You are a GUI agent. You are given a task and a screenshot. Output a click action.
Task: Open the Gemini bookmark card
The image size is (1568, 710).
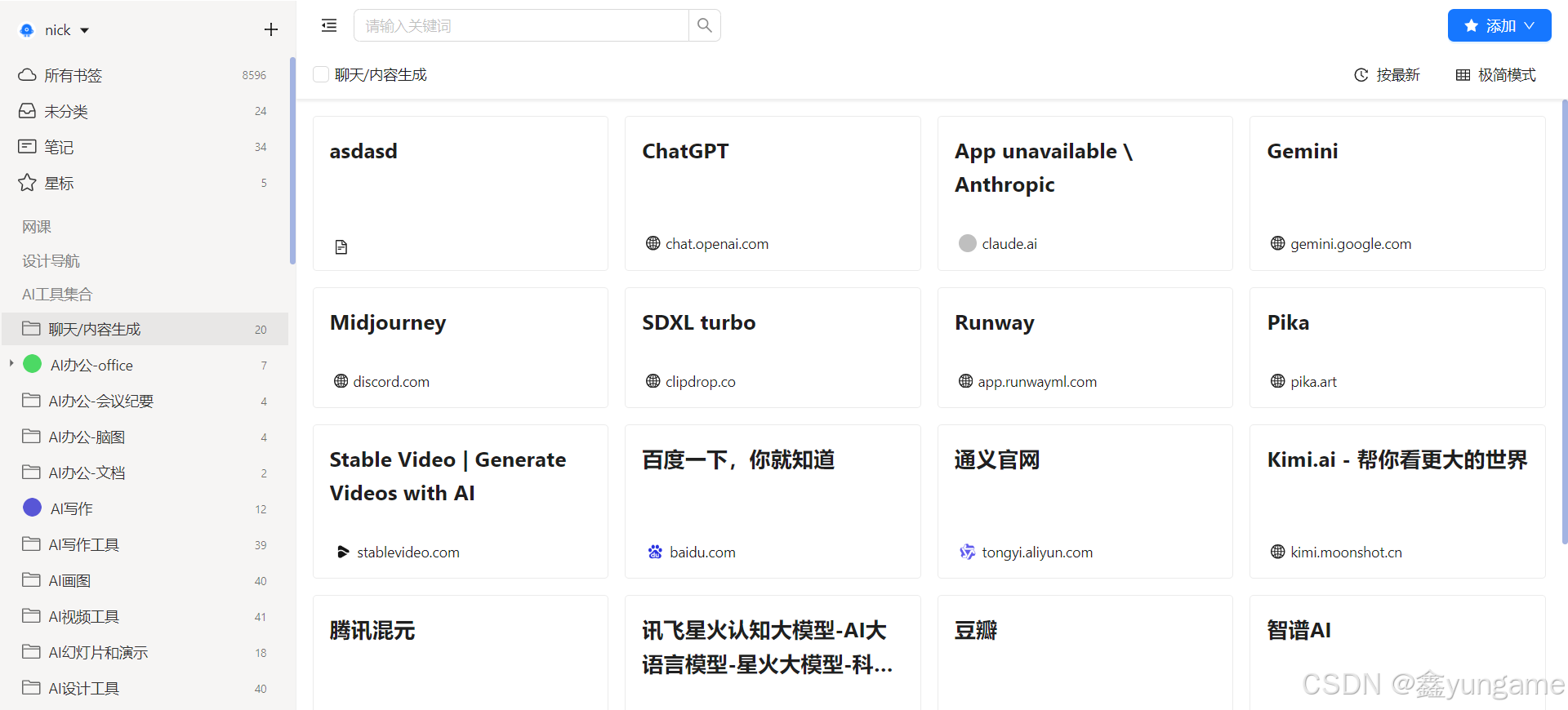tap(1397, 193)
